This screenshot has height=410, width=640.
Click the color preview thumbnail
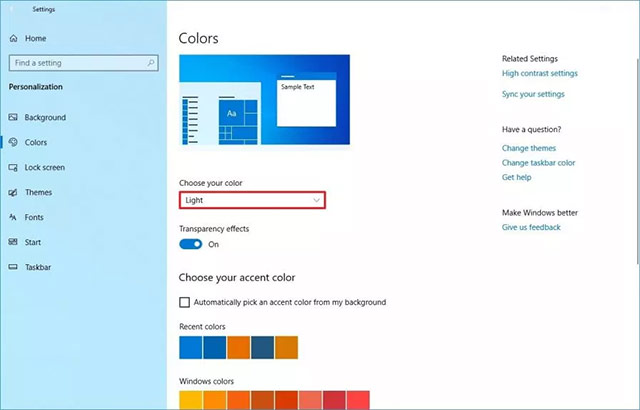tap(264, 100)
